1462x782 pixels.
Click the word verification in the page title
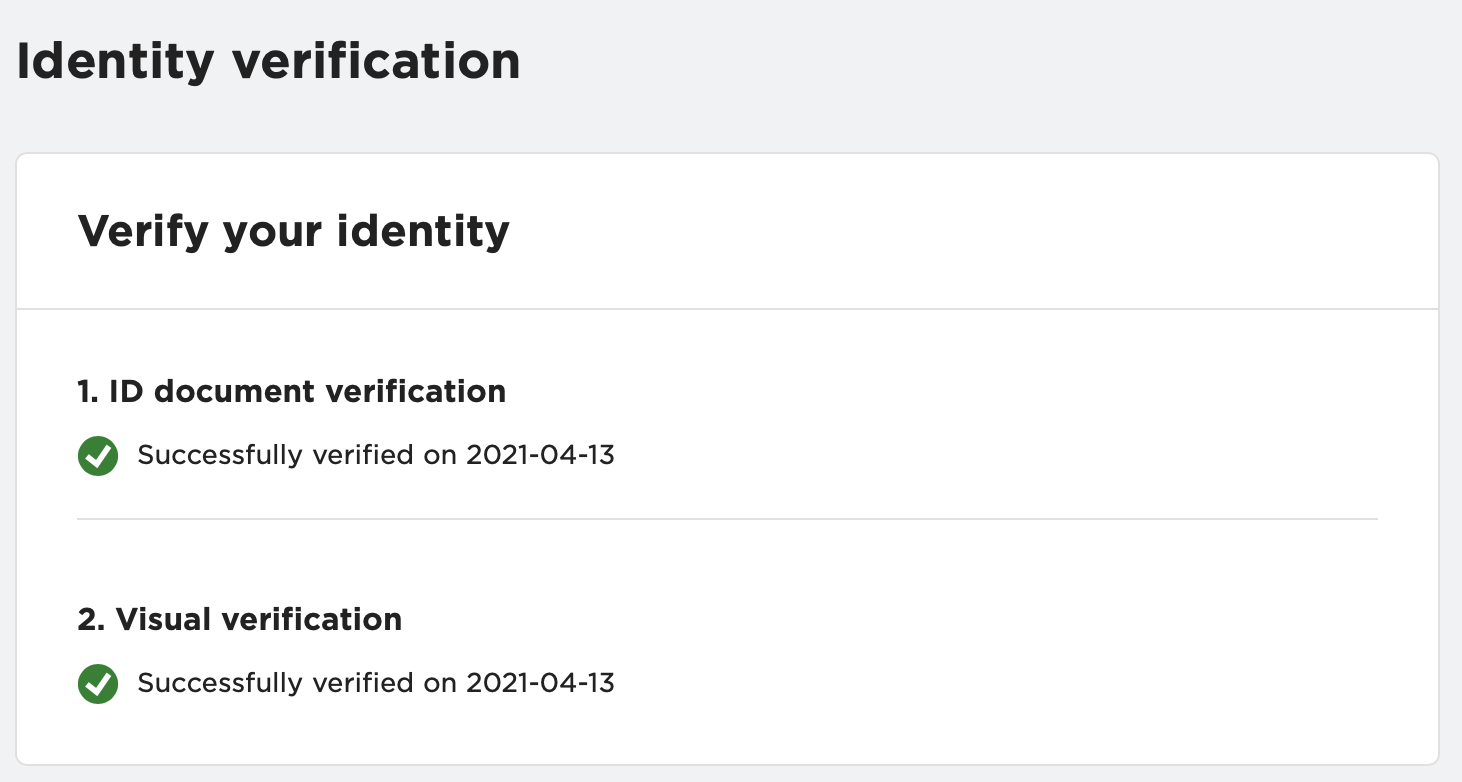point(376,62)
